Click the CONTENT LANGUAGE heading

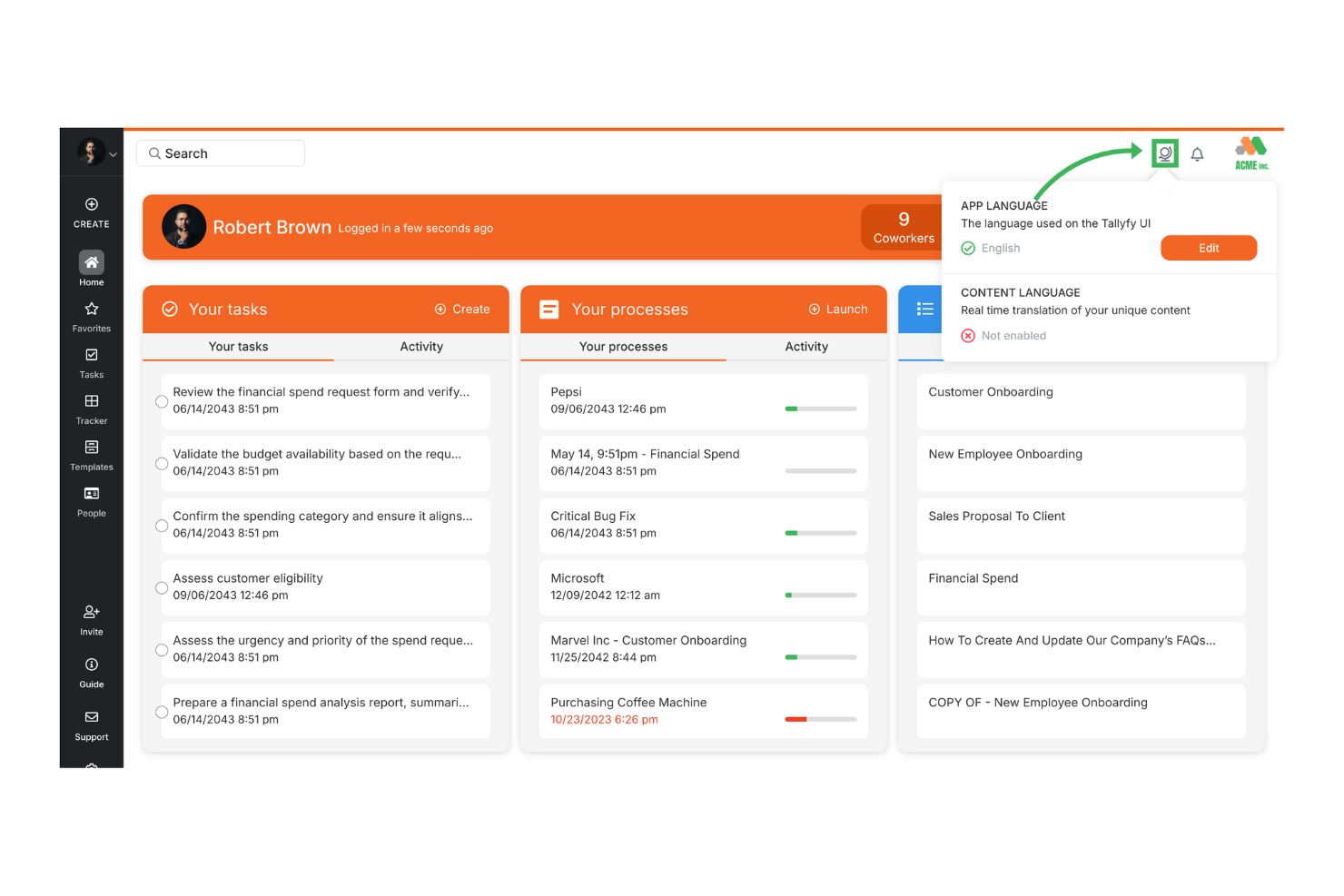[x=1021, y=292]
